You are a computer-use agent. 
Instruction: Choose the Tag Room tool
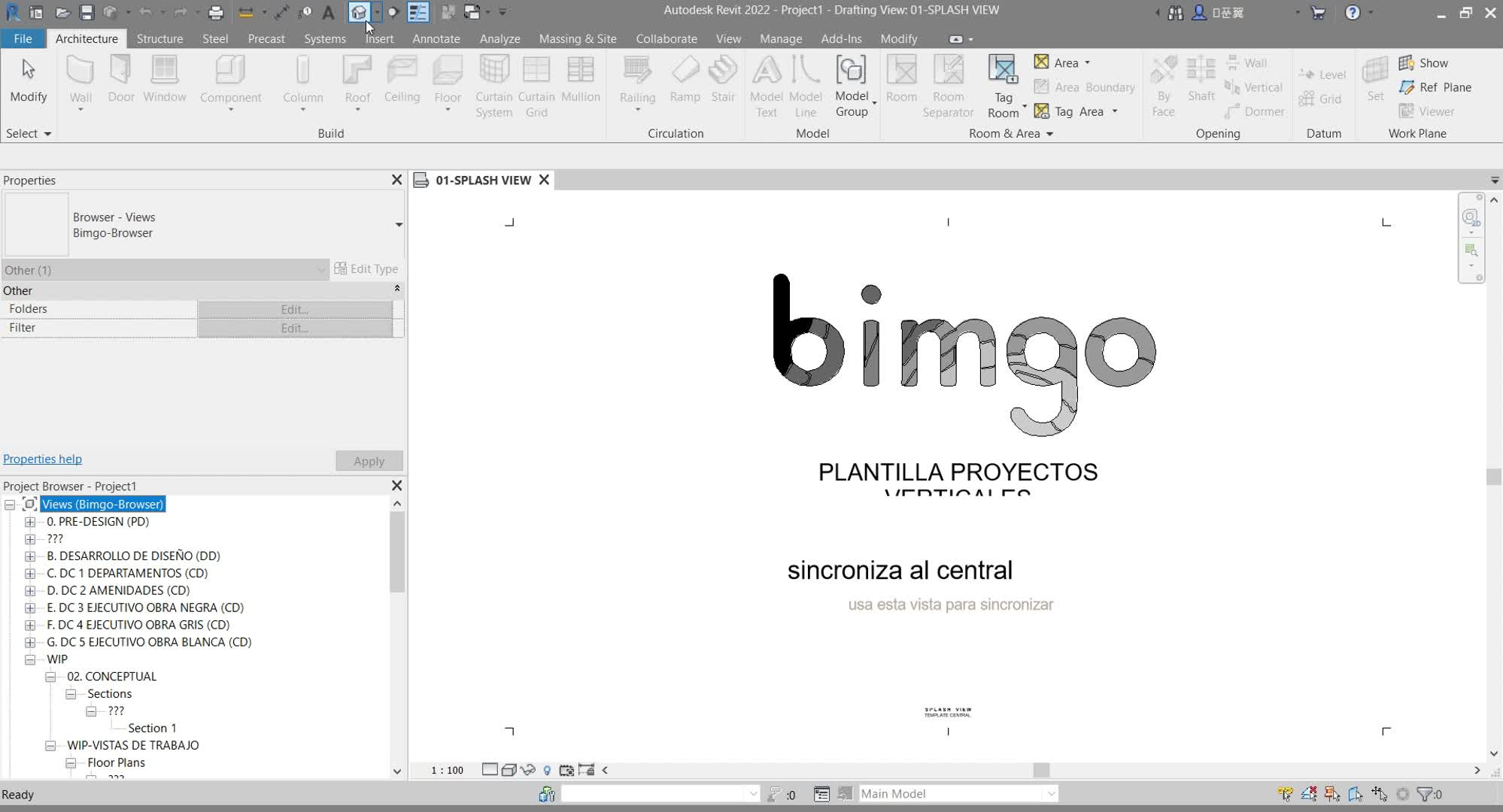(1003, 86)
